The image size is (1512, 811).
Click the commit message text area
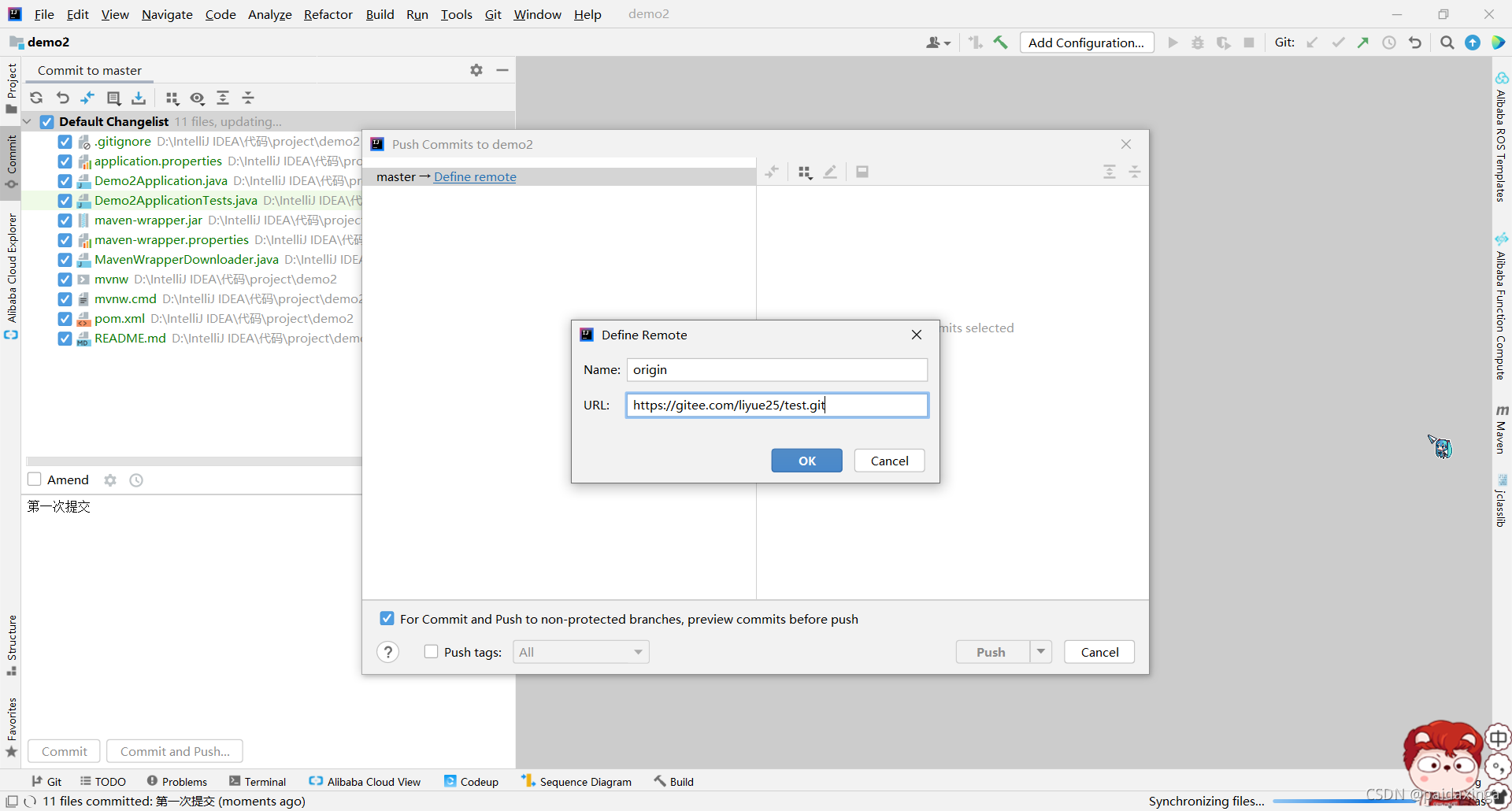pos(193,614)
